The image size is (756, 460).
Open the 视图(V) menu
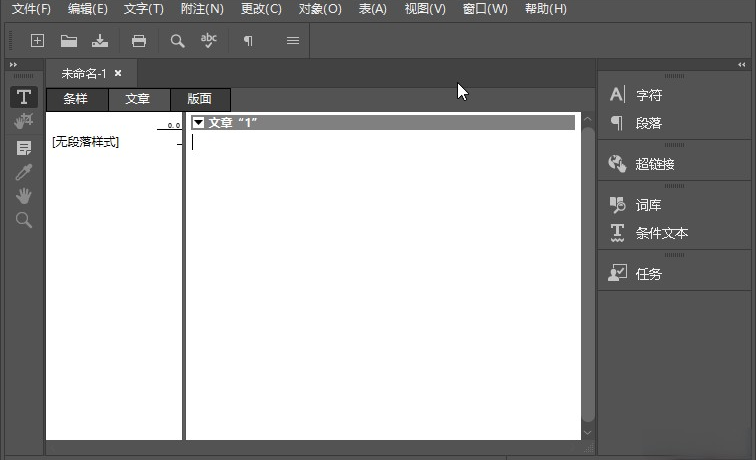pyautogui.click(x=425, y=9)
